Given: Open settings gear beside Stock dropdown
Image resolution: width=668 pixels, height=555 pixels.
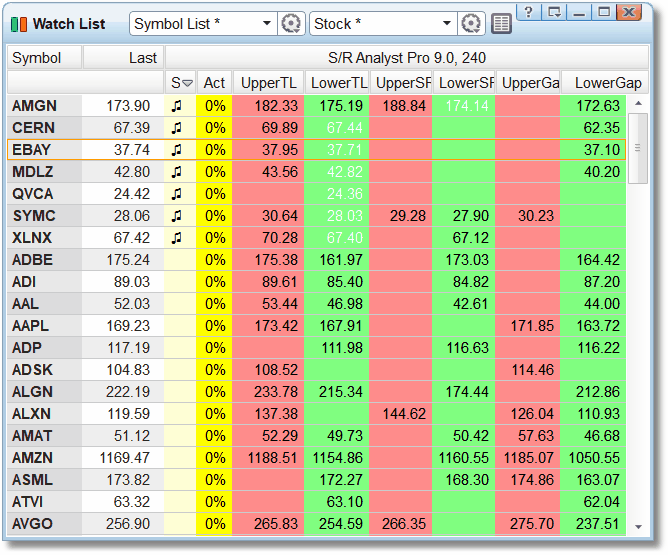Looking at the screenshot, I should click(471, 23).
